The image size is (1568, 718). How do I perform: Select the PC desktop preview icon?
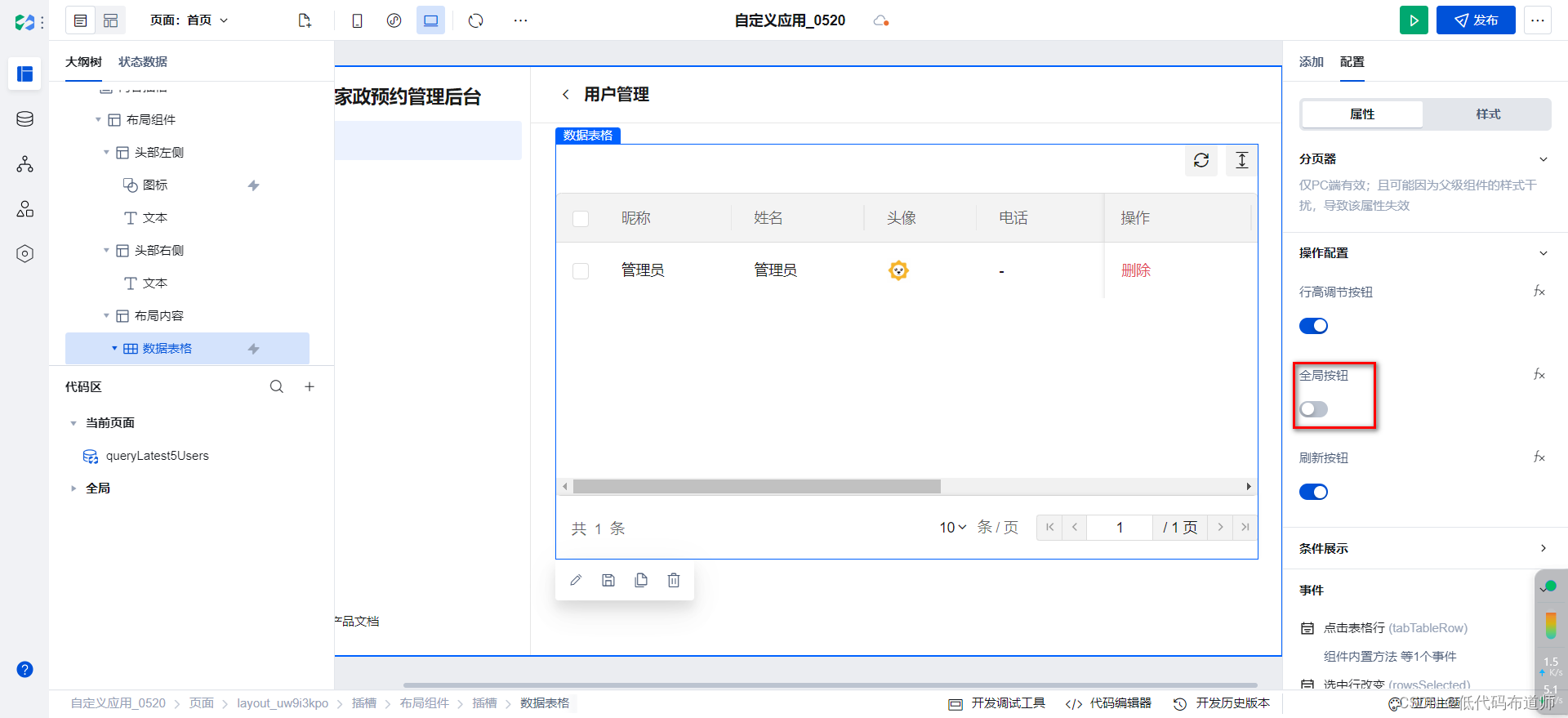point(430,20)
